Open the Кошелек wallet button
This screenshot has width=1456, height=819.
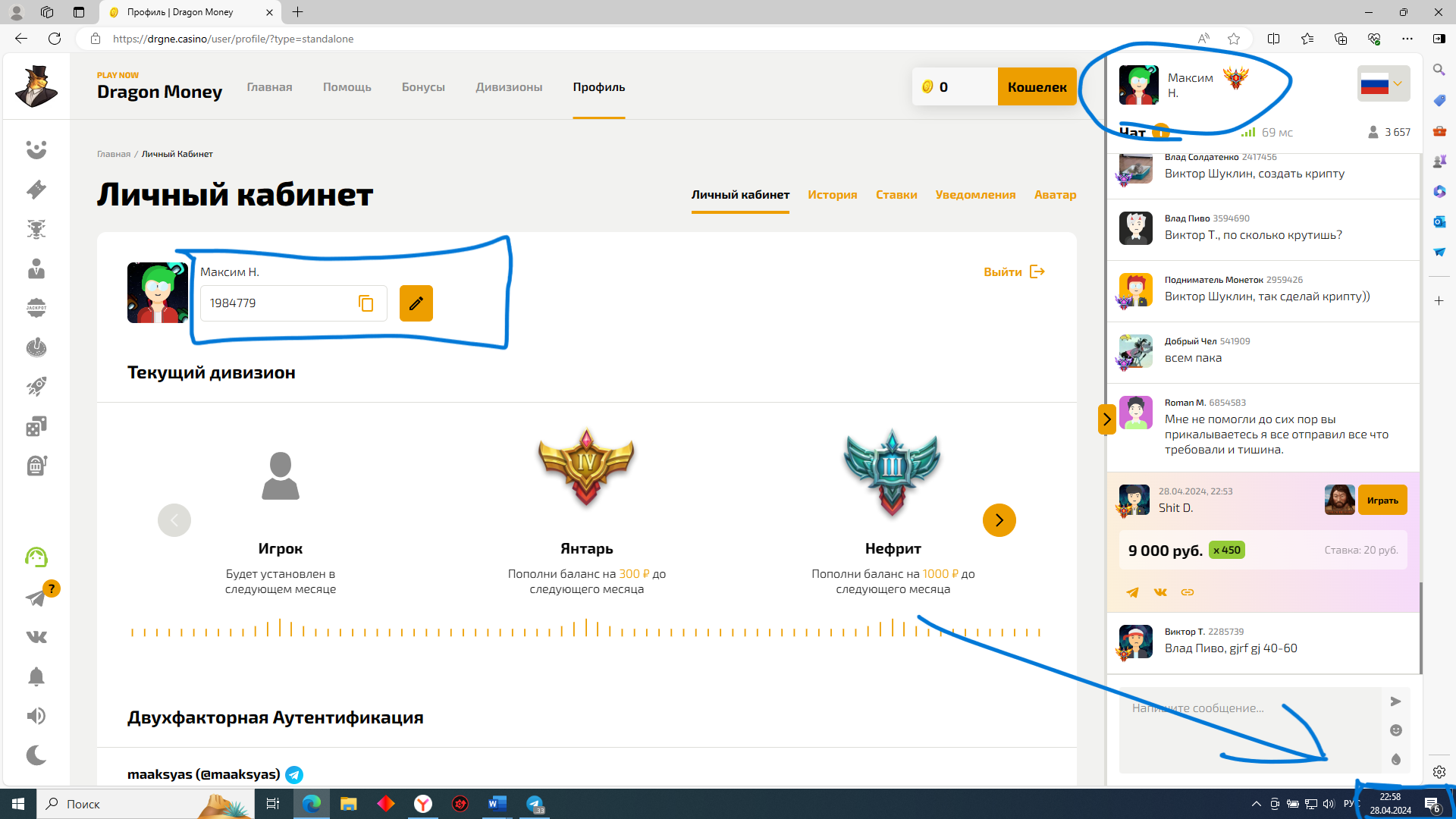[1037, 86]
